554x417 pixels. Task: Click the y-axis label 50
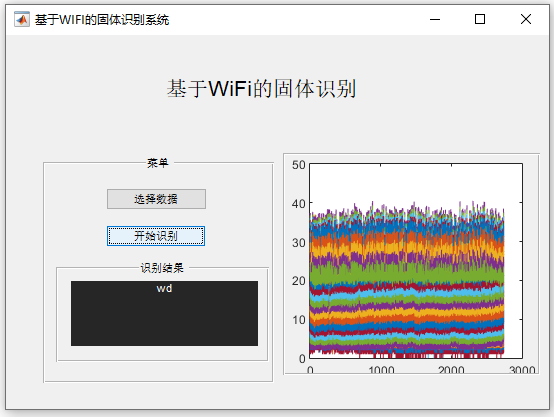(299, 165)
